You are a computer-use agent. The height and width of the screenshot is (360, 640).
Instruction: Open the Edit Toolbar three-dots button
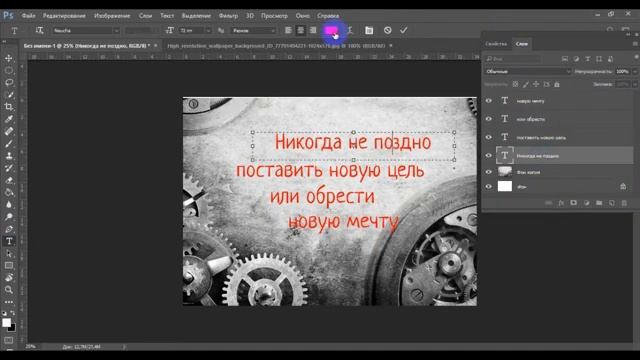(9, 302)
